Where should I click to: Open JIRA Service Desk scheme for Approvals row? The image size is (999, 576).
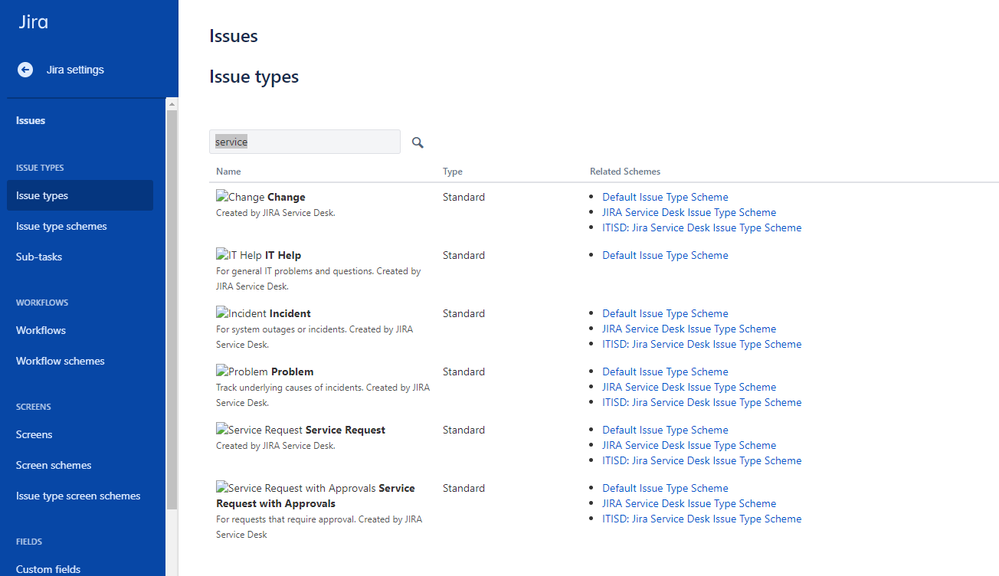pos(689,503)
